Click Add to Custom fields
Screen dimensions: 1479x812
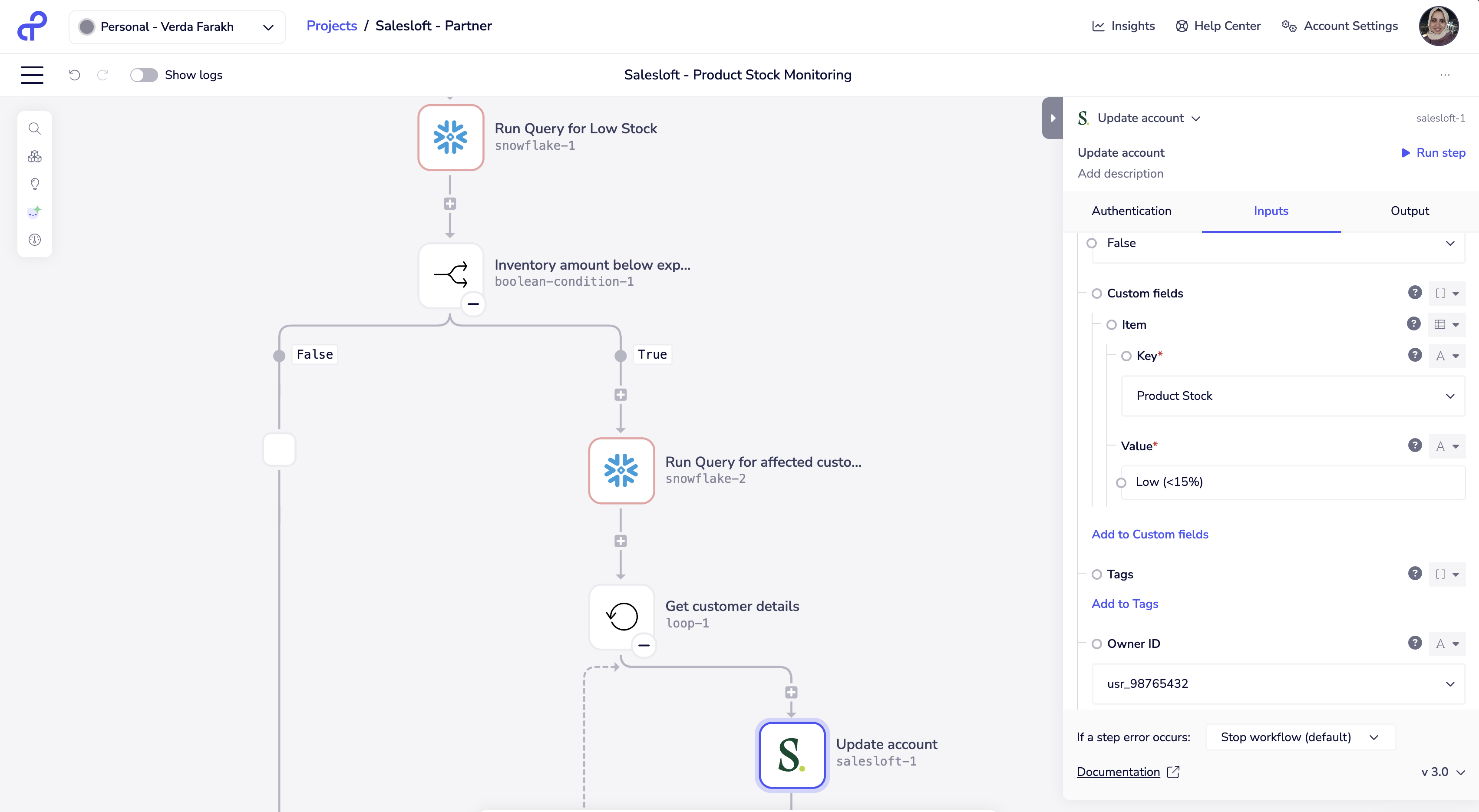click(1149, 534)
